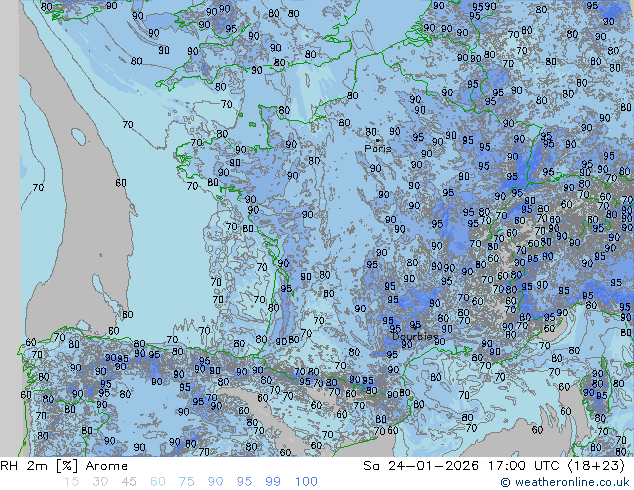Viewport: 634px width, 490px height.
Task: Click the Dourbies location label
Action: 415,336
